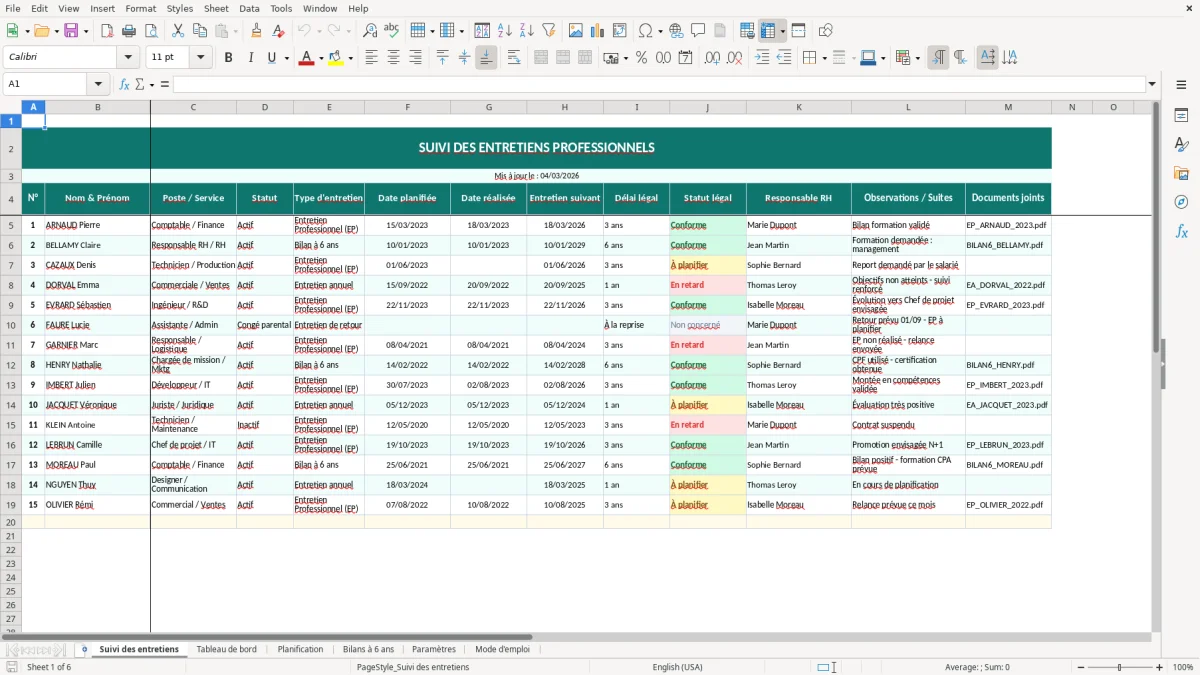Toggle left-to-right text direction

(x=938, y=58)
